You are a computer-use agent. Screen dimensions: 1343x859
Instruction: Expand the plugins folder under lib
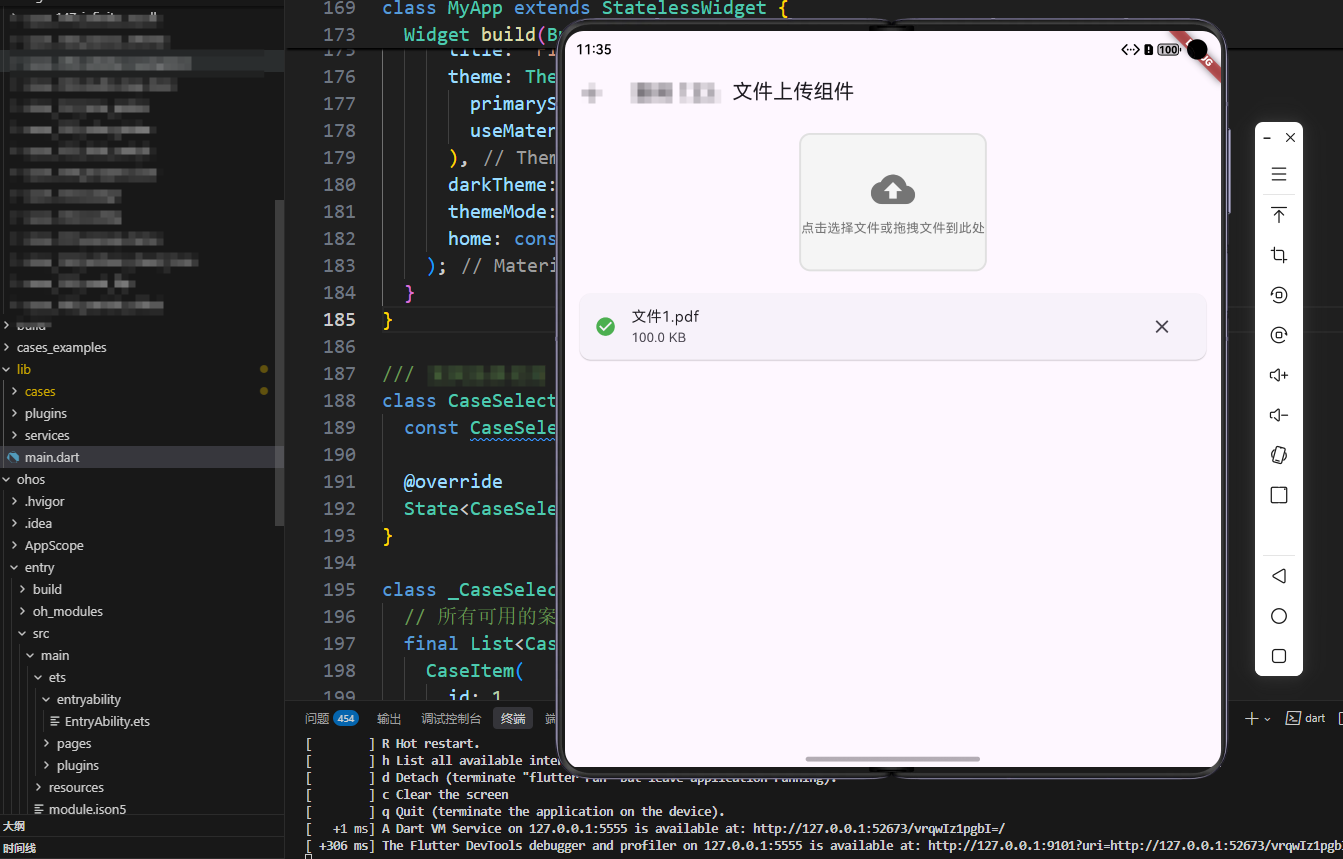pyautogui.click(x=46, y=413)
